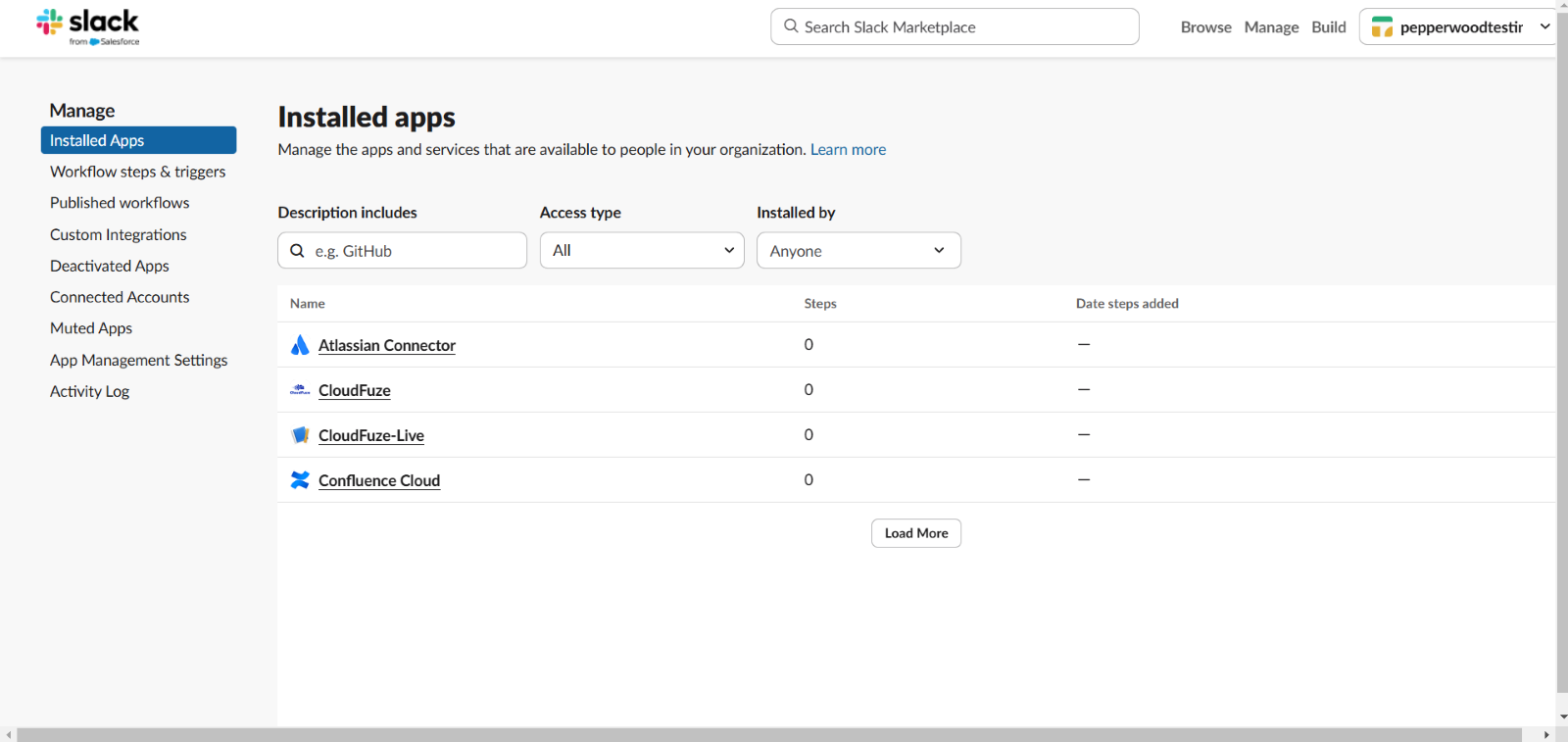Click the vertical scrollbar thumb

pyautogui.click(x=1562, y=353)
